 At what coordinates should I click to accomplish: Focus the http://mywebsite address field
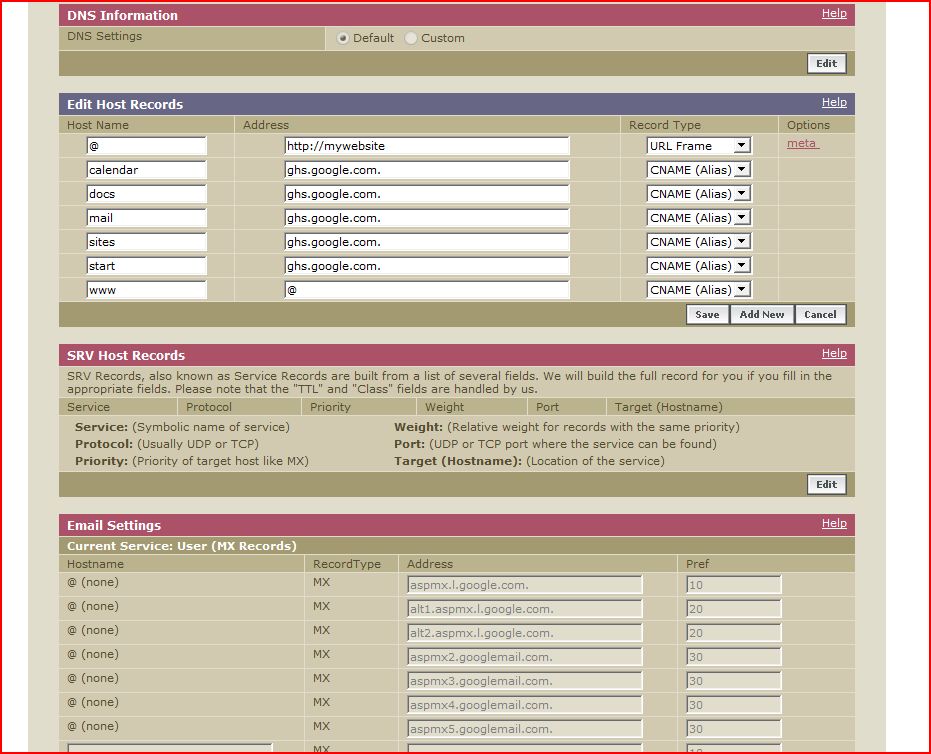pos(427,146)
